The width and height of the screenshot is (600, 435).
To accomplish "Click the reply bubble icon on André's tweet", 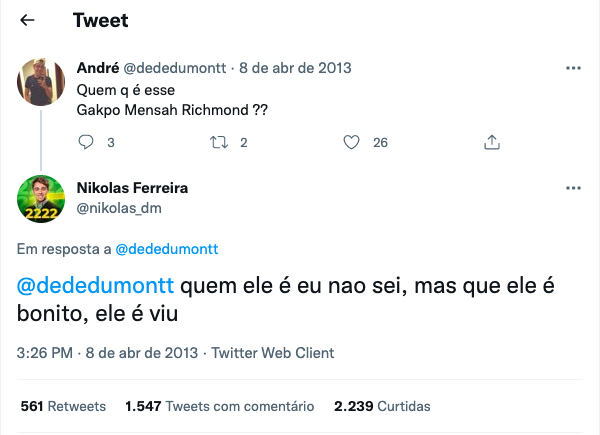I will (85, 142).
